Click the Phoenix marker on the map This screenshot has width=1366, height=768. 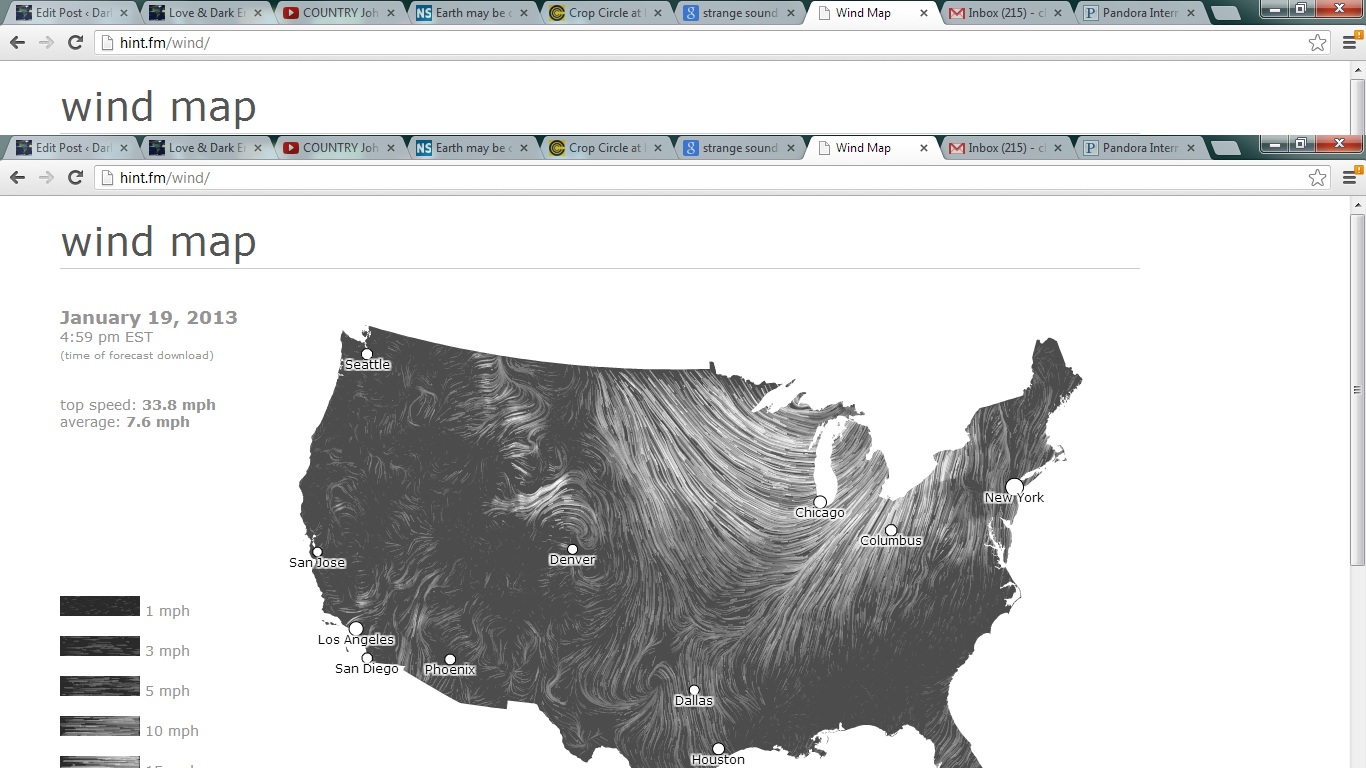(450, 659)
